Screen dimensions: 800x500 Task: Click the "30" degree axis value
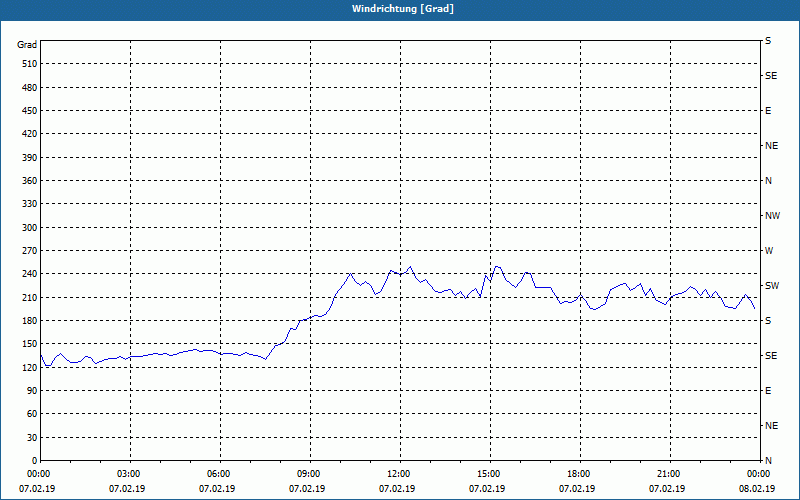tap(32, 438)
